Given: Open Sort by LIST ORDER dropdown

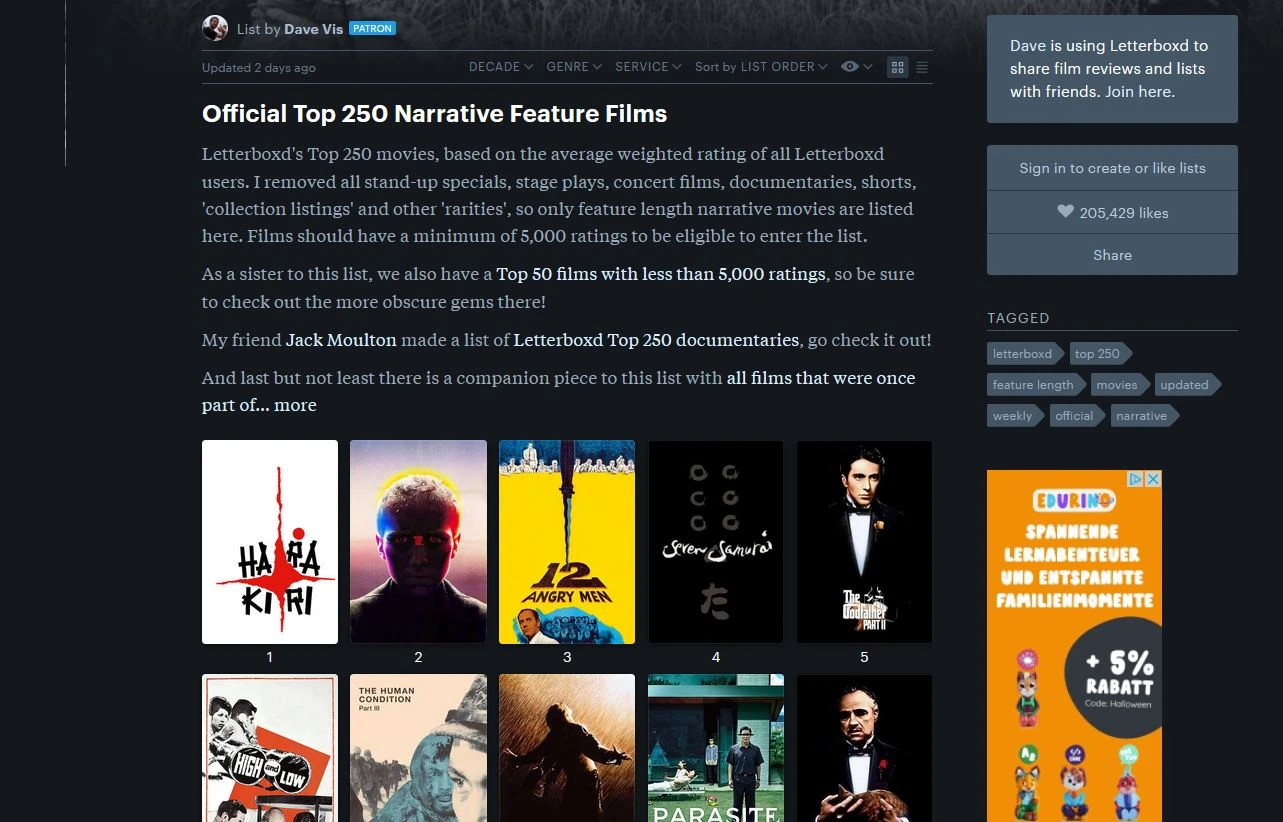Looking at the screenshot, I should pos(761,67).
